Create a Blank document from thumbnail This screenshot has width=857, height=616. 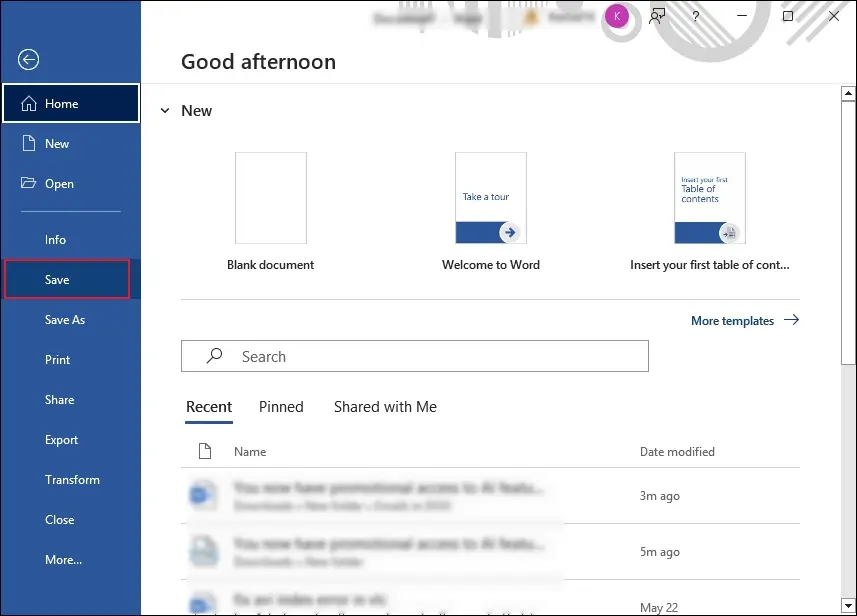(x=271, y=198)
